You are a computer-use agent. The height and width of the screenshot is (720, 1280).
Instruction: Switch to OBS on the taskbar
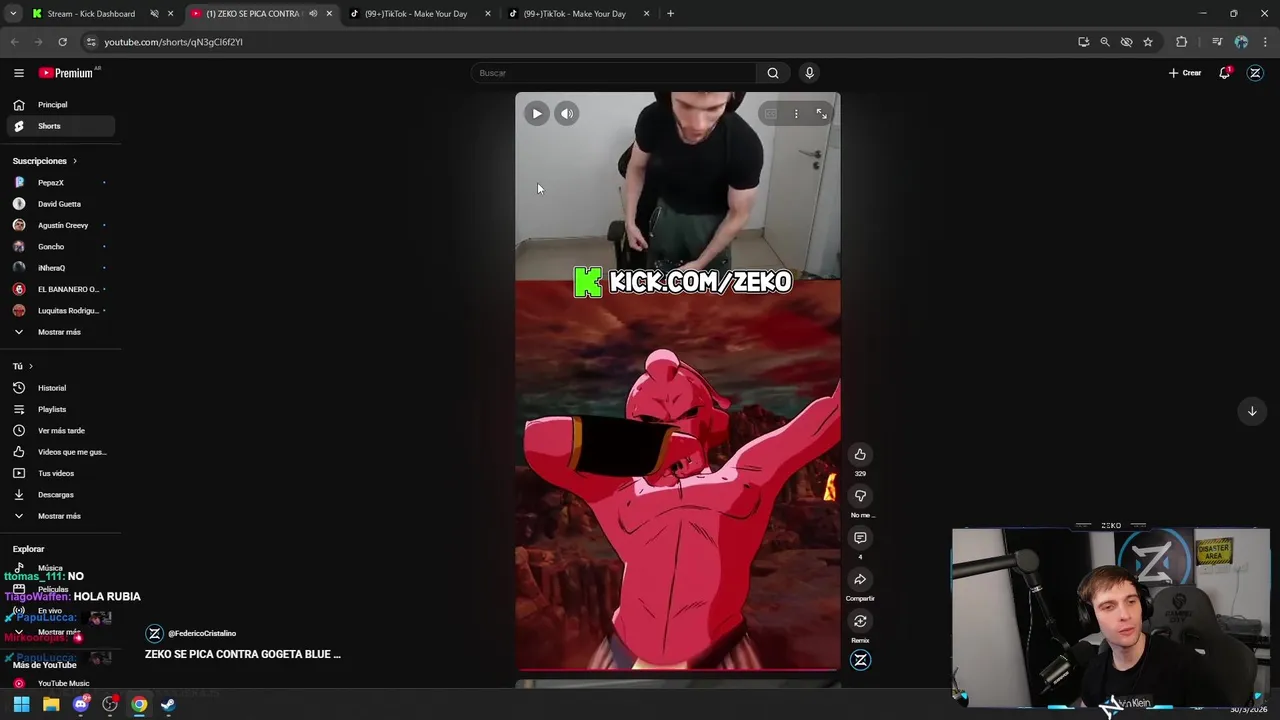pos(110,704)
